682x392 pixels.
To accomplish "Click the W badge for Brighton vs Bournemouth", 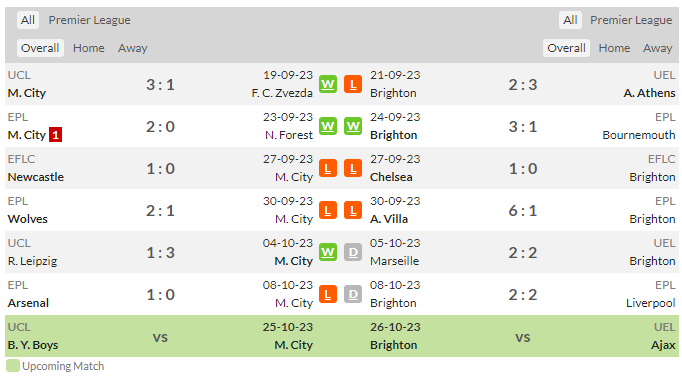I will [353, 126].
